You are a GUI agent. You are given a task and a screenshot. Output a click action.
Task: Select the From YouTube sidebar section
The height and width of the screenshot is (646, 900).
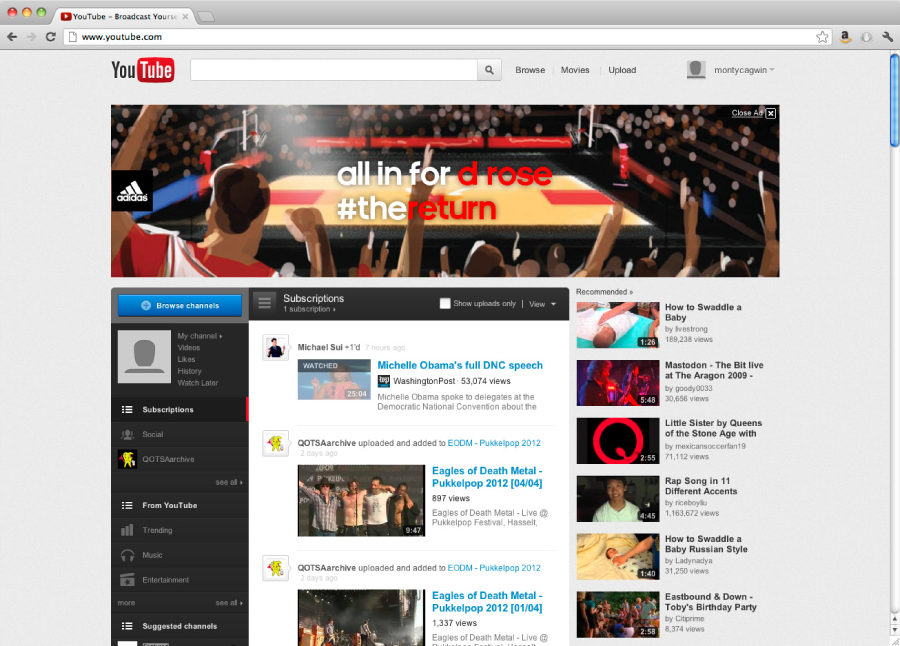180,505
